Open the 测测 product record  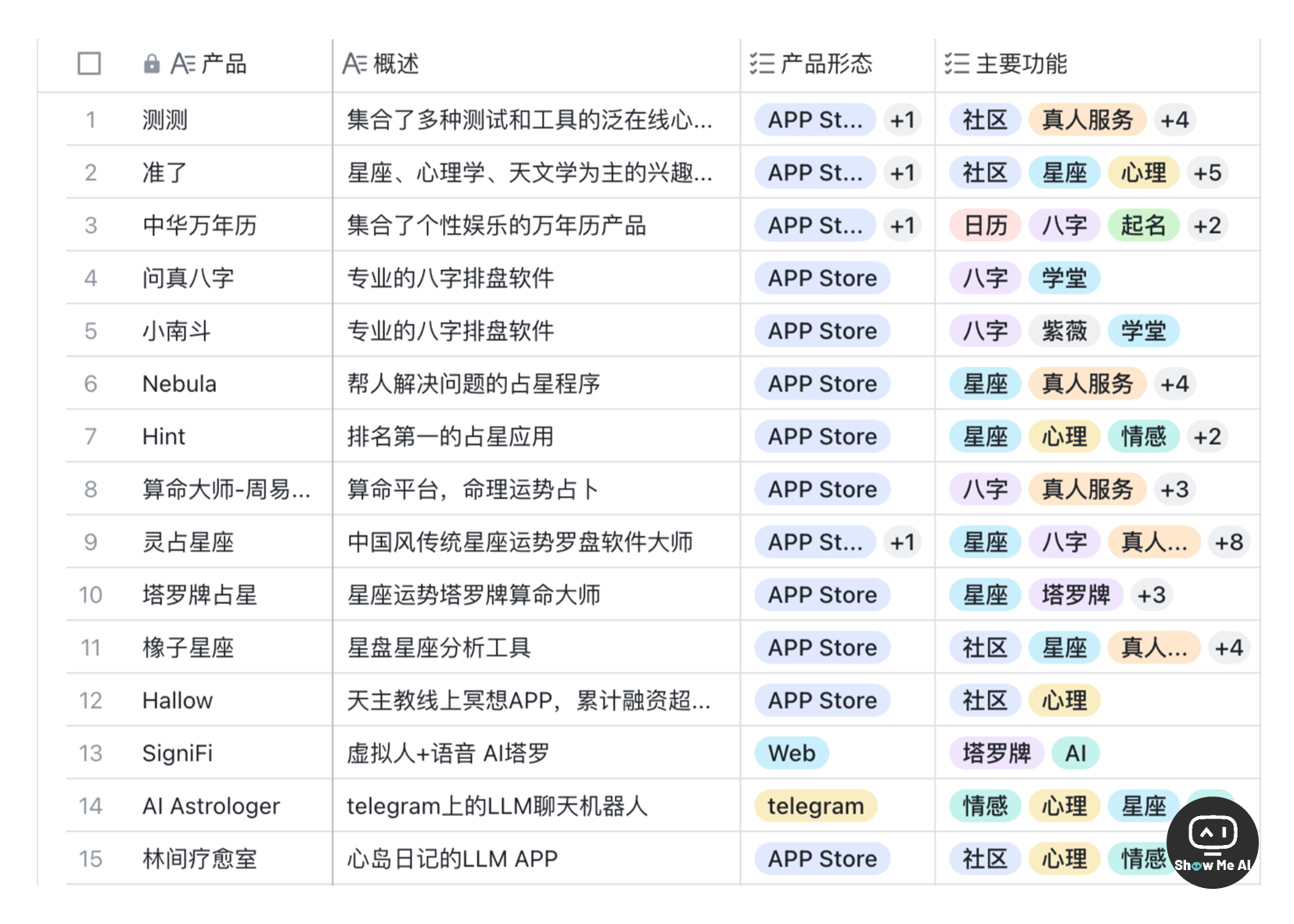pos(165,120)
